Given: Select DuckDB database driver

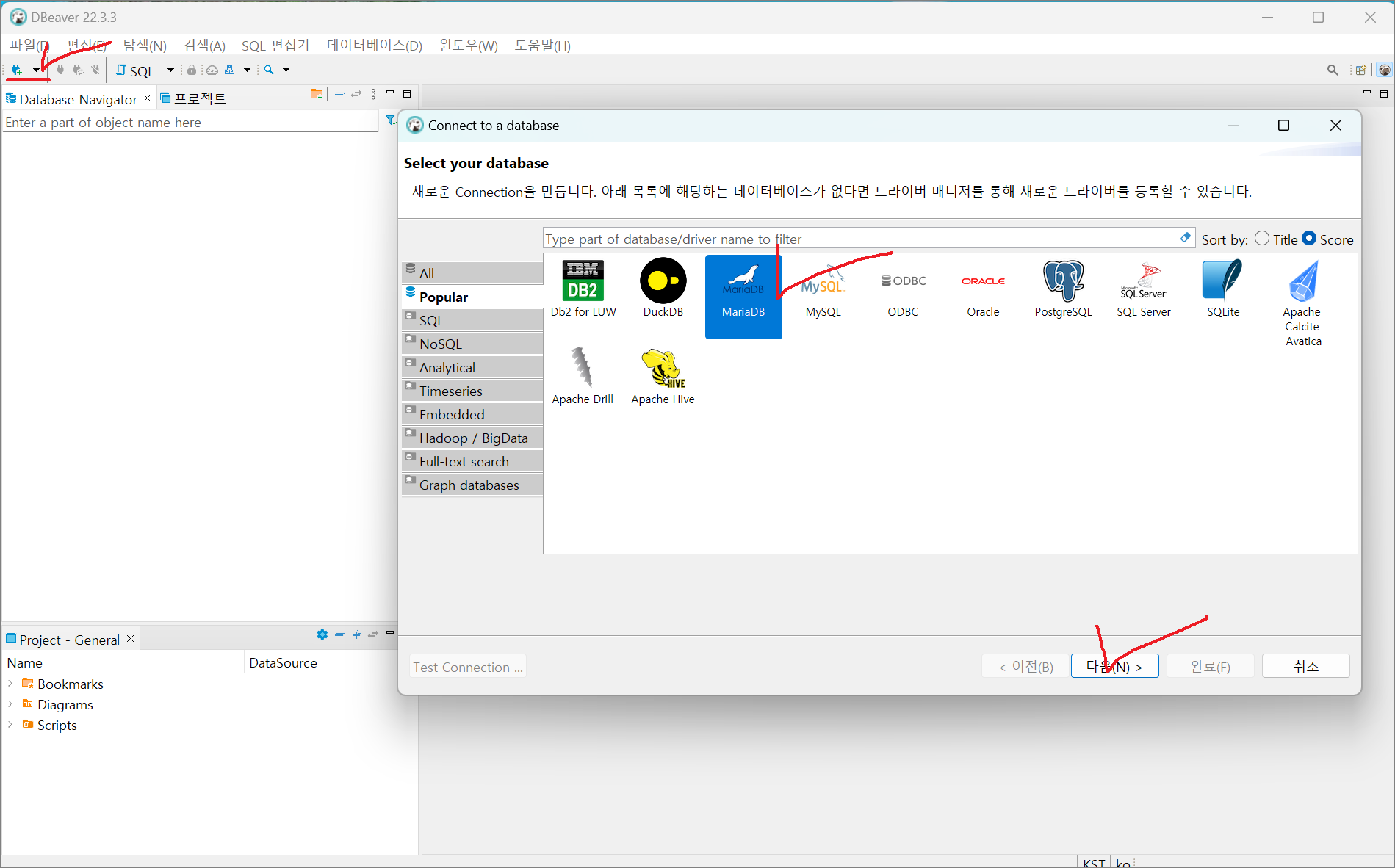Looking at the screenshot, I should 663,289.
